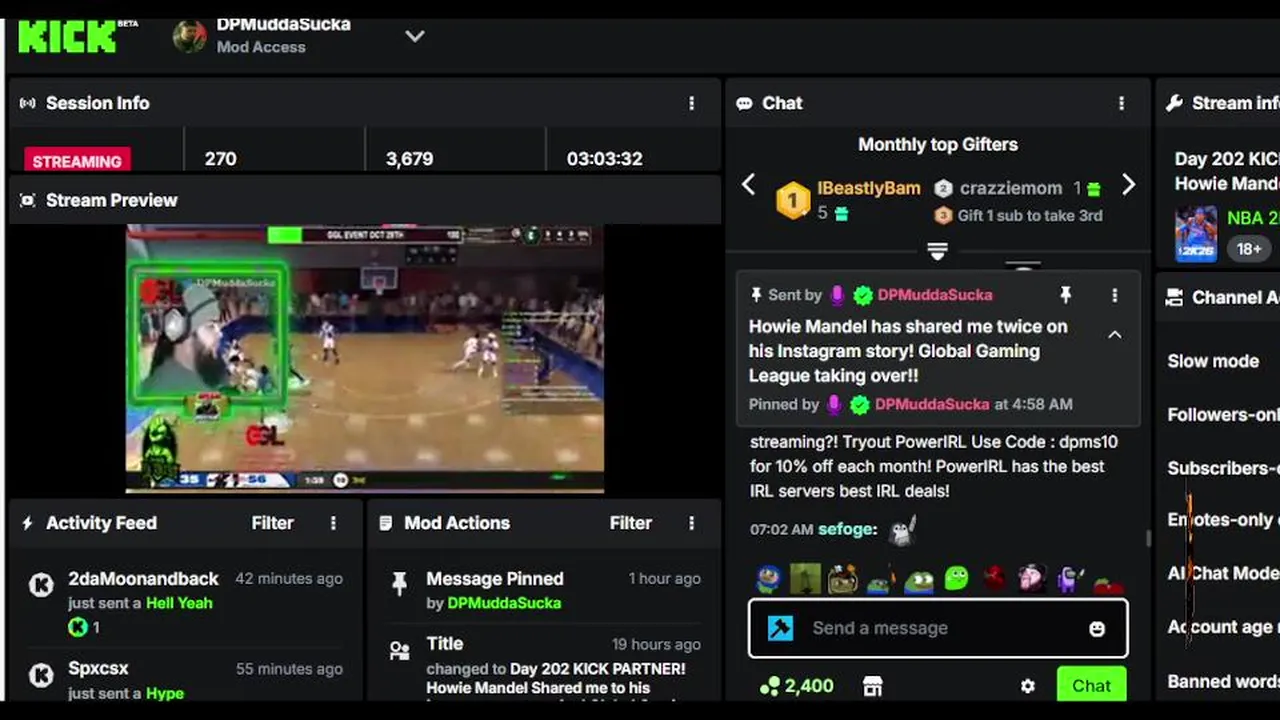Click the silver rank 2 badge by crazziemom
Image resolution: width=1280 pixels, height=720 pixels.
[x=942, y=188]
